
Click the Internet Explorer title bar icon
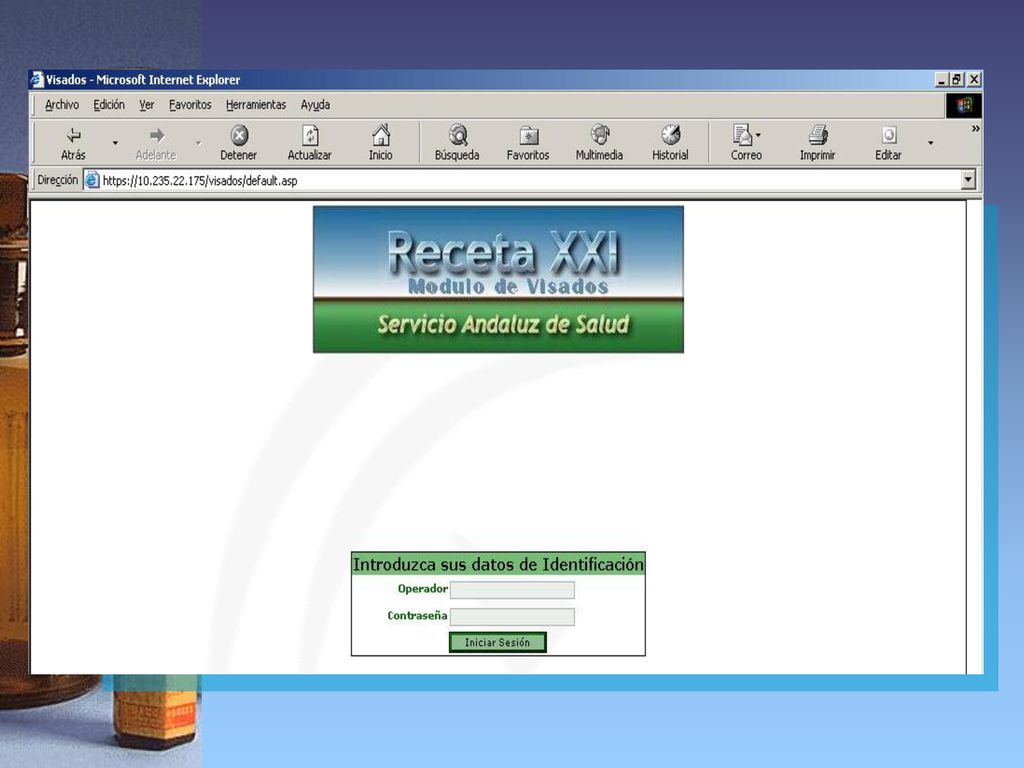[37, 80]
